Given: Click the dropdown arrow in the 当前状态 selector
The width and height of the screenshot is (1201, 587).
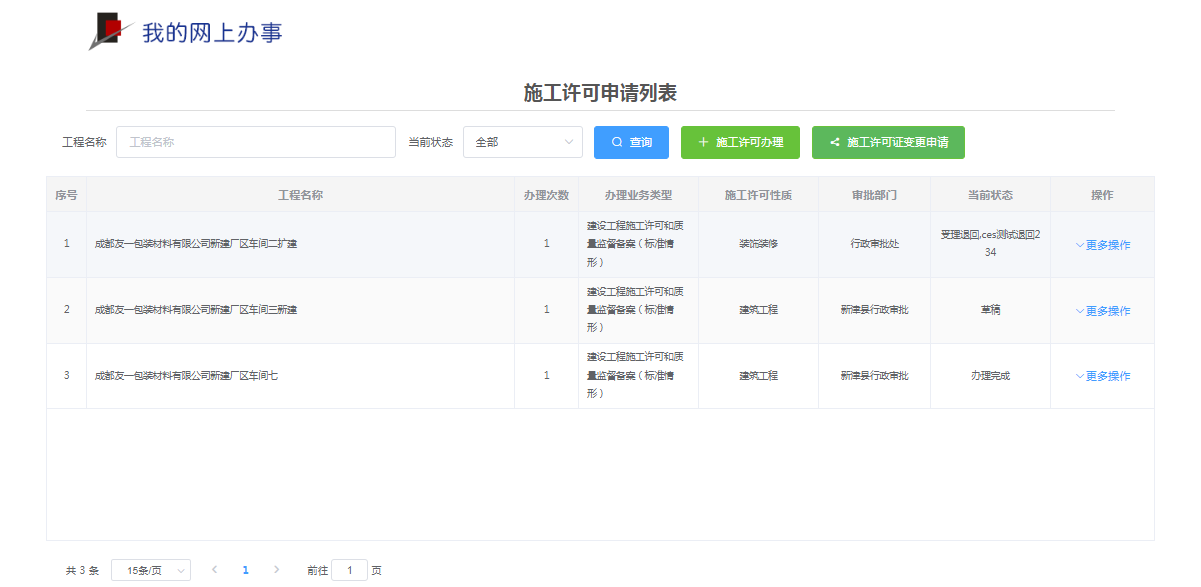Looking at the screenshot, I should [567, 142].
